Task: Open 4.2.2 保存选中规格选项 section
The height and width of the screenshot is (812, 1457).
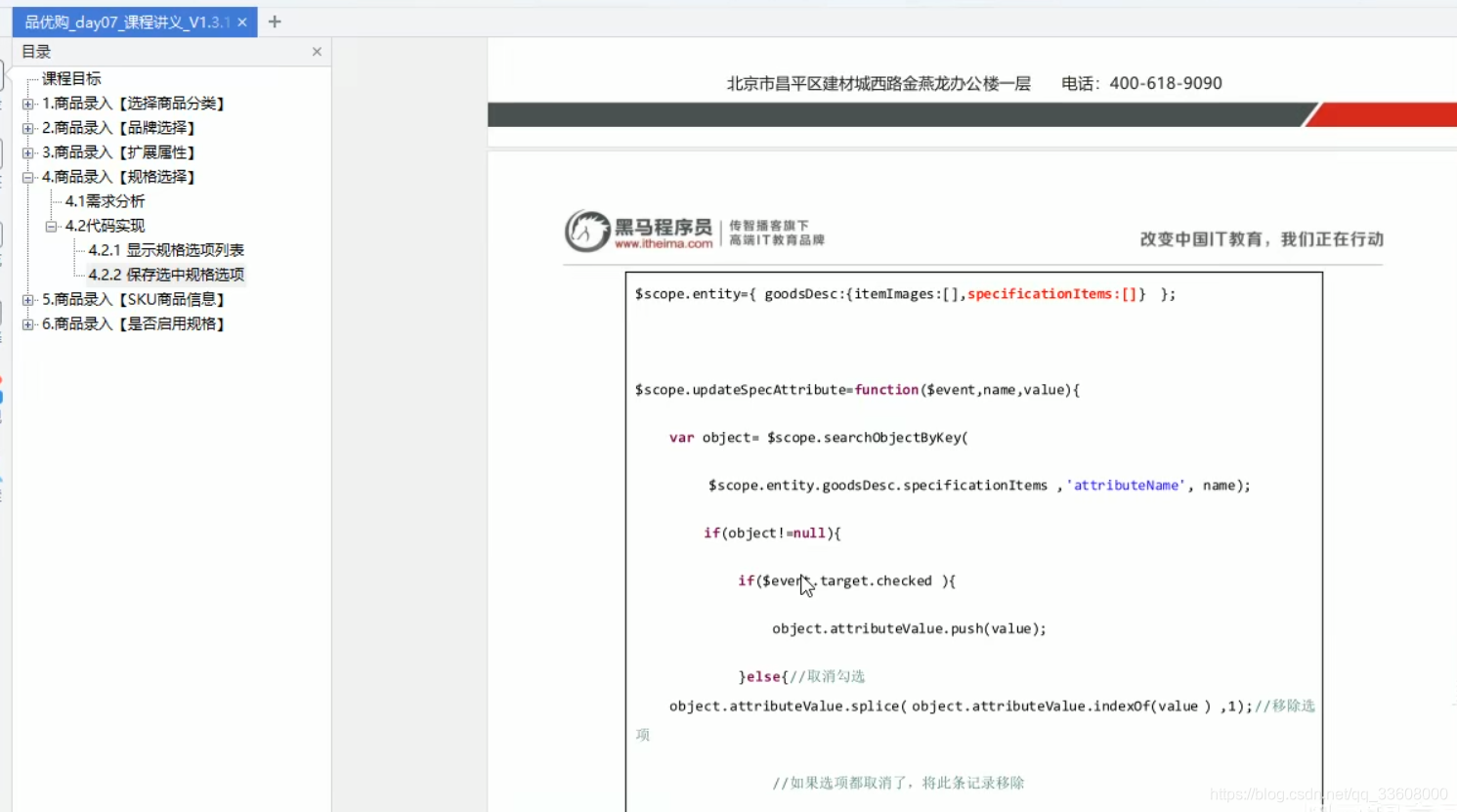Action: pos(166,275)
